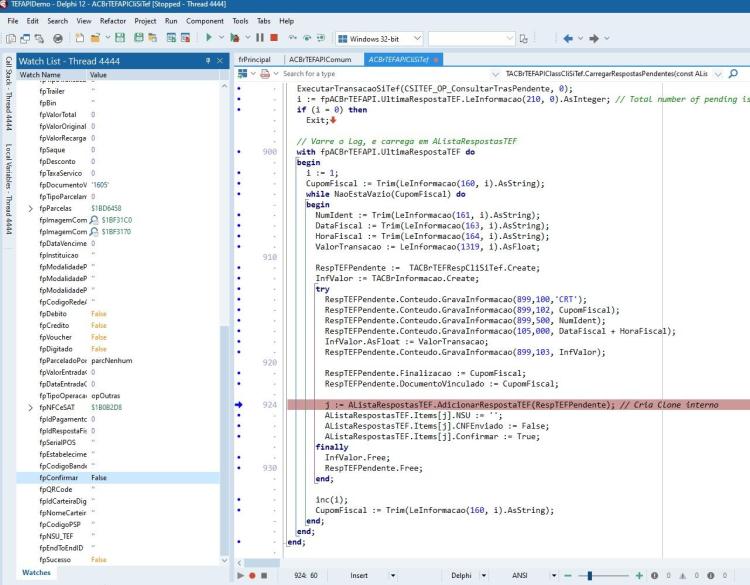Viewport: 750px width, 585px height.
Task: Switch to the ACBrTEFAPIComum tab
Action: 320,59
